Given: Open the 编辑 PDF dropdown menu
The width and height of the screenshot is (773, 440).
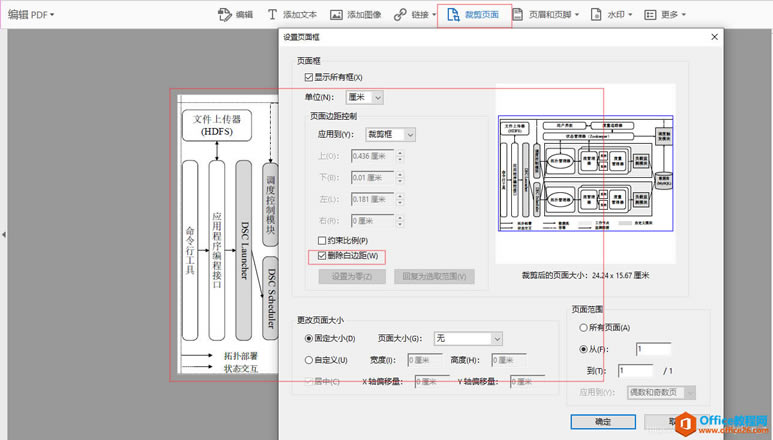Looking at the screenshot, I should coord(31,15).
